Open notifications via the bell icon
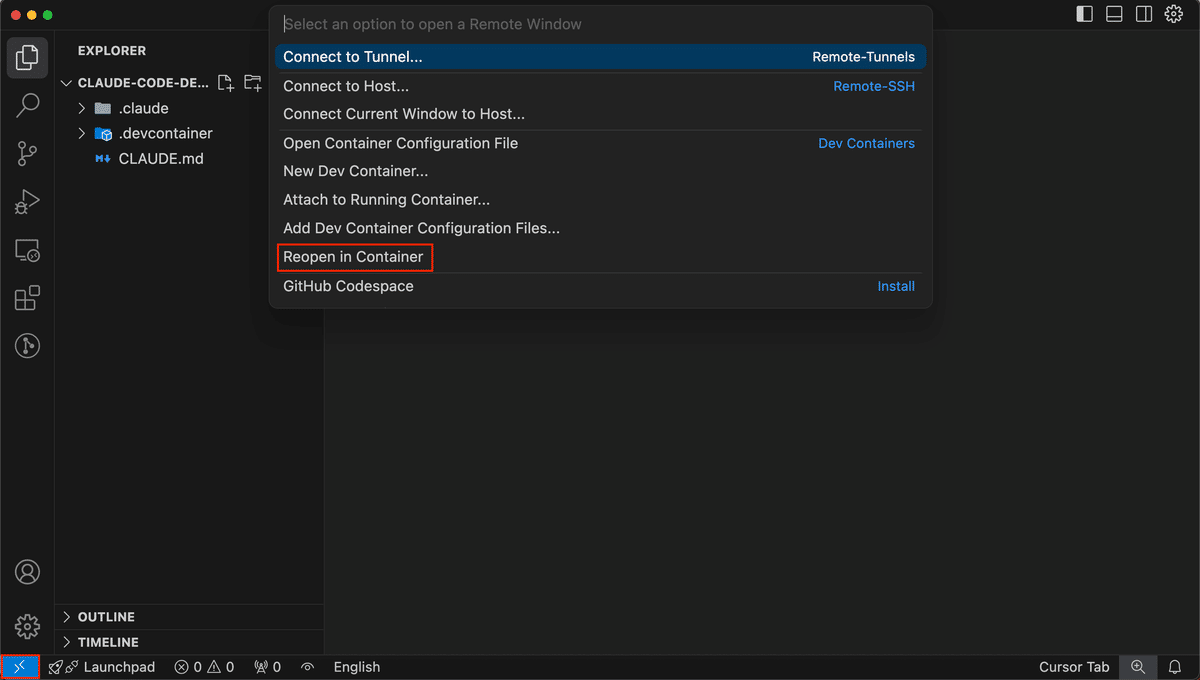The height and width of the screenshot is (680, 1200). pyautogui.click(x=1175, y=666)
